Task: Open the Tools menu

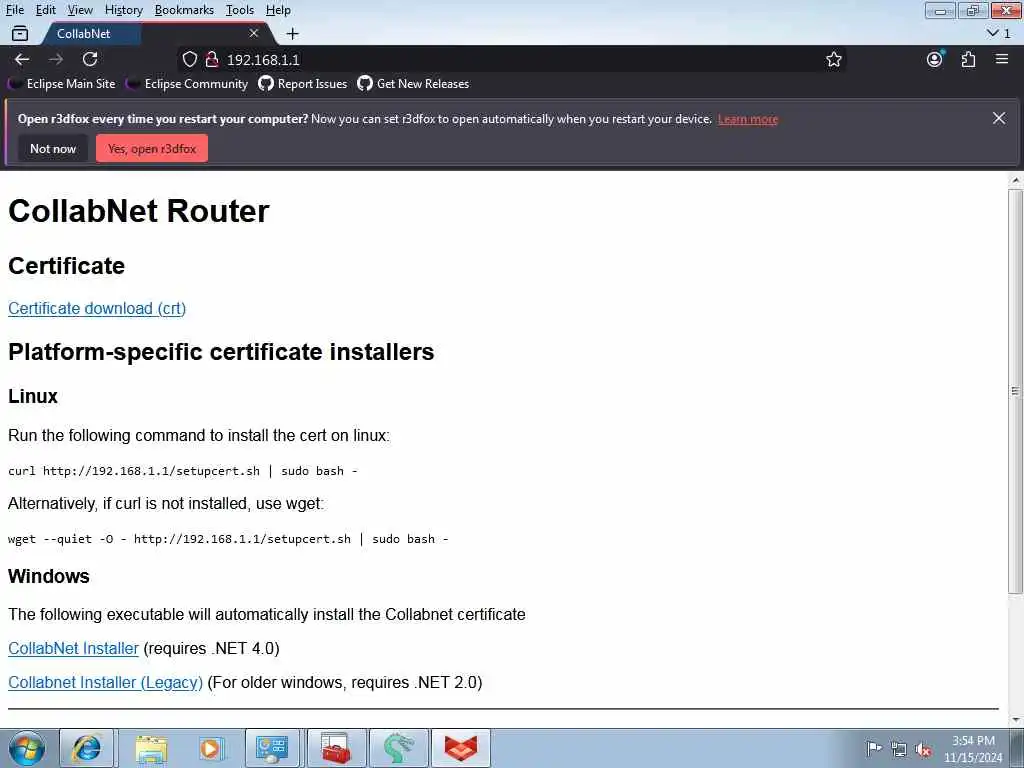Action: (240, 10)
